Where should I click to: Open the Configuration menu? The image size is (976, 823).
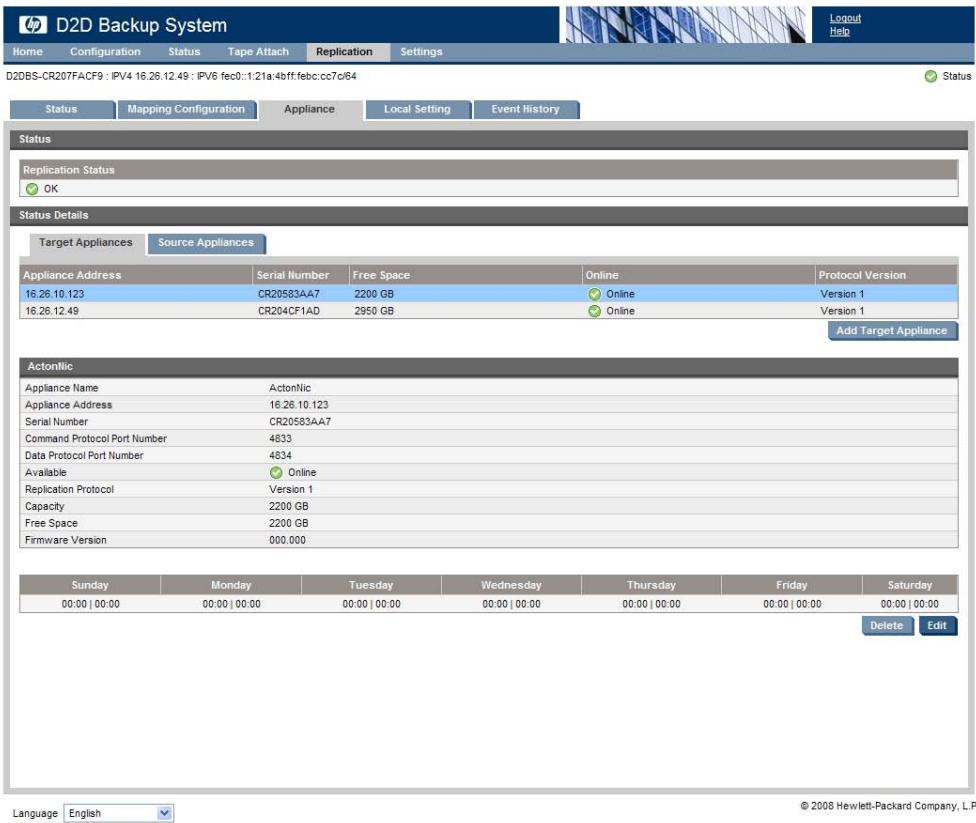pyautogui.click(x=105, y=52)
